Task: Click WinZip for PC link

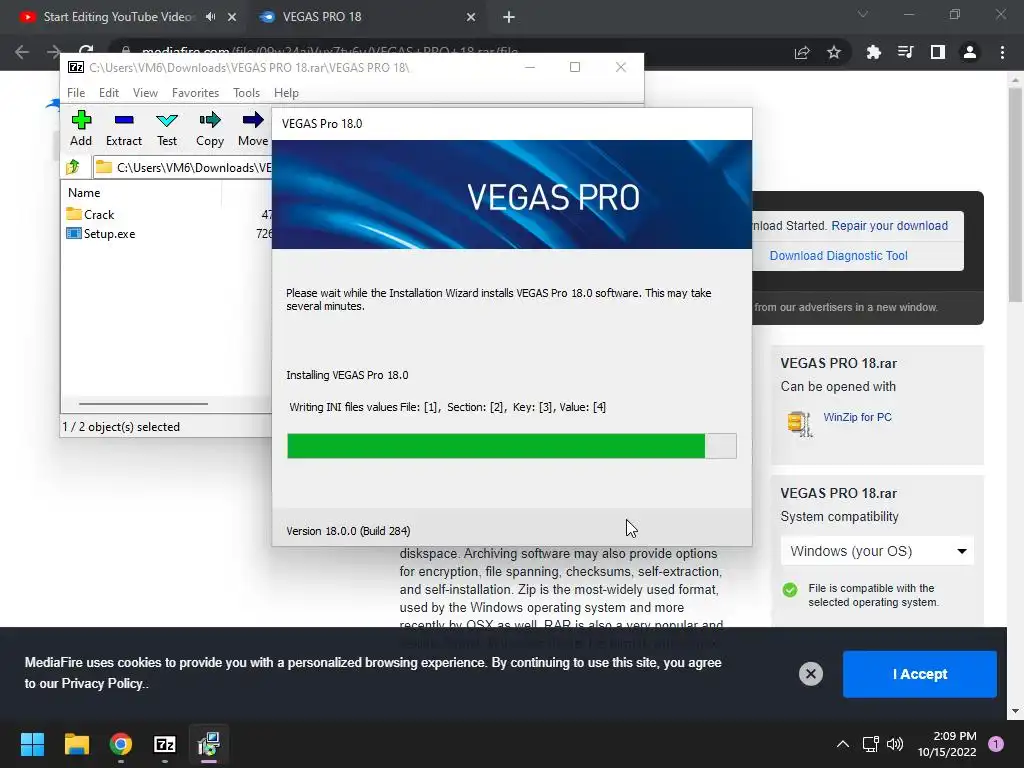Action: click(857, 417)
